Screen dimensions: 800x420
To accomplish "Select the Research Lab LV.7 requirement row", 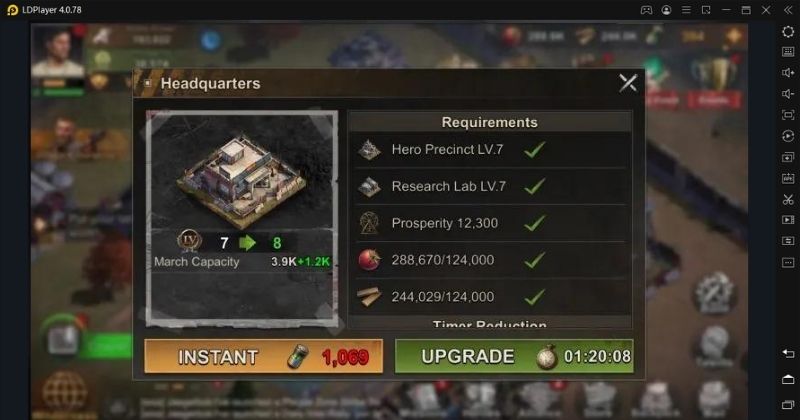I will 490,187.
